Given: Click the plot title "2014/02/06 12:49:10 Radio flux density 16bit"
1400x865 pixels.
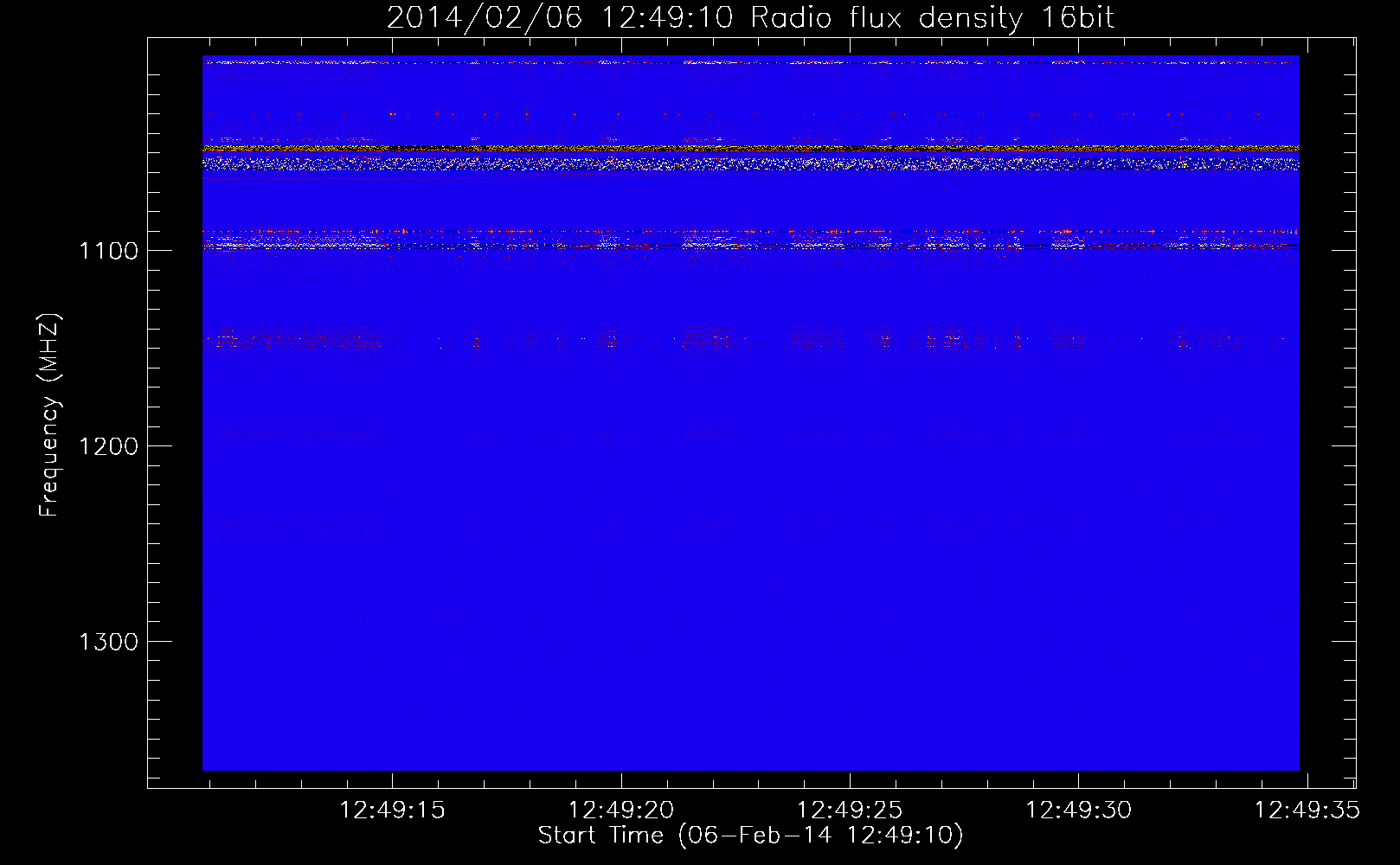Looking at the screenshot, I should tap(750, 18).
